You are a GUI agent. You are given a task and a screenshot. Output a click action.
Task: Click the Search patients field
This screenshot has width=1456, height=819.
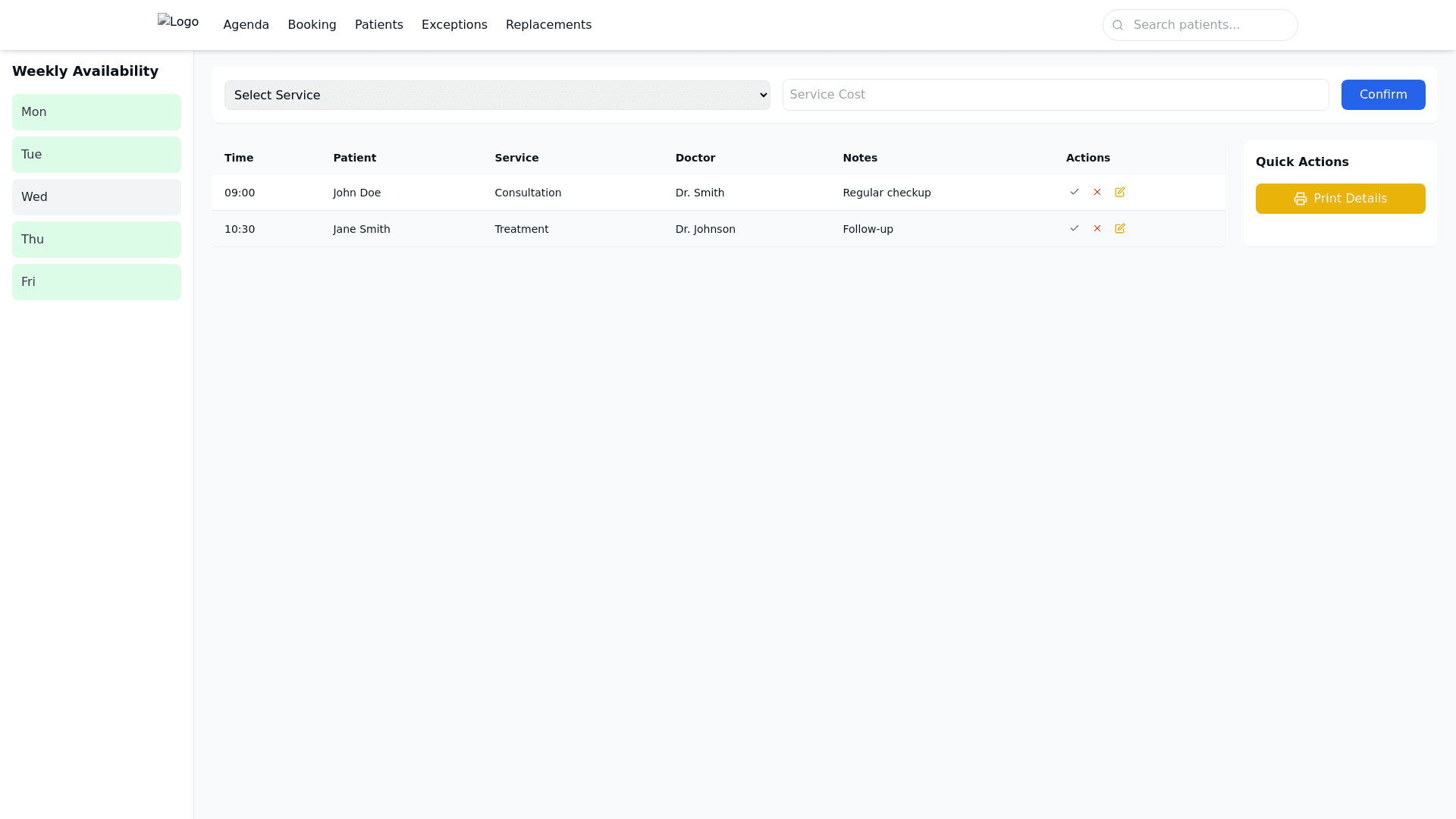click(1210, 25)
